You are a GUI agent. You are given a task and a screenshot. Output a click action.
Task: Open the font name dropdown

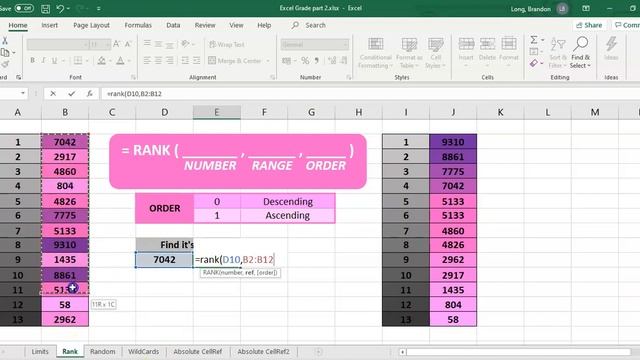[85, 44]
